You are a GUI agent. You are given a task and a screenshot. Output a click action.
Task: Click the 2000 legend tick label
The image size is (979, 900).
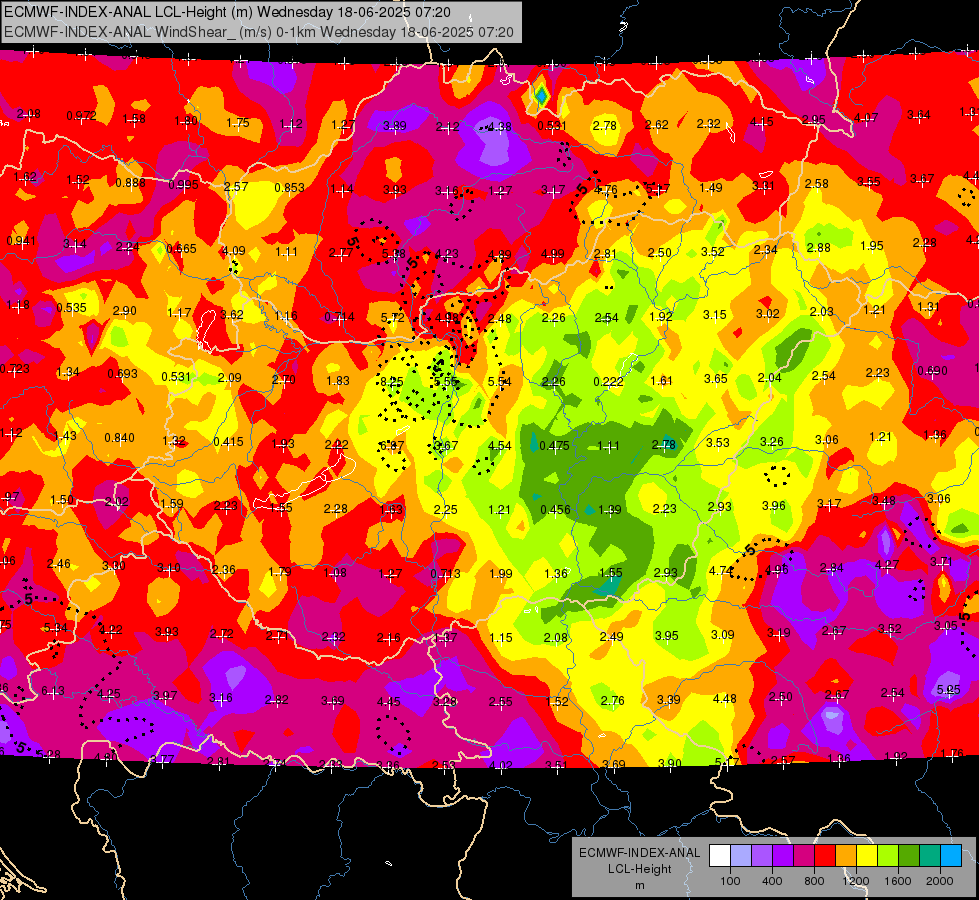[940, 881]
